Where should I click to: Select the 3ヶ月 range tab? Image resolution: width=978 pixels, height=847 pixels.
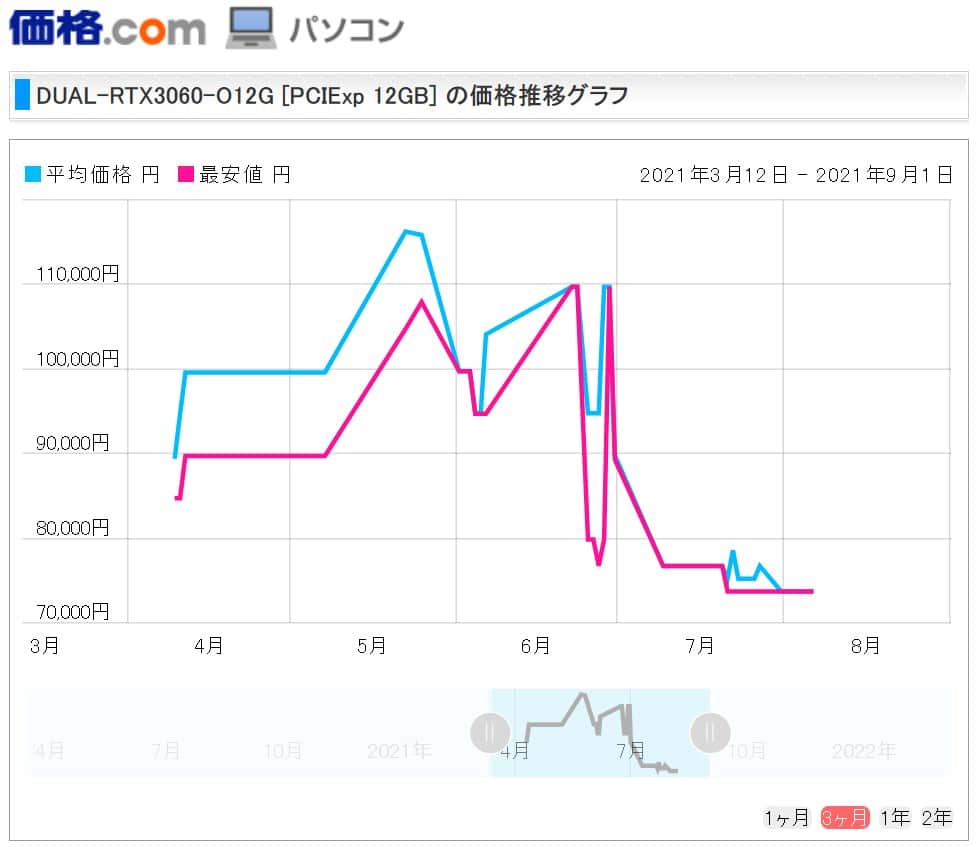click(x=845, y=817)
